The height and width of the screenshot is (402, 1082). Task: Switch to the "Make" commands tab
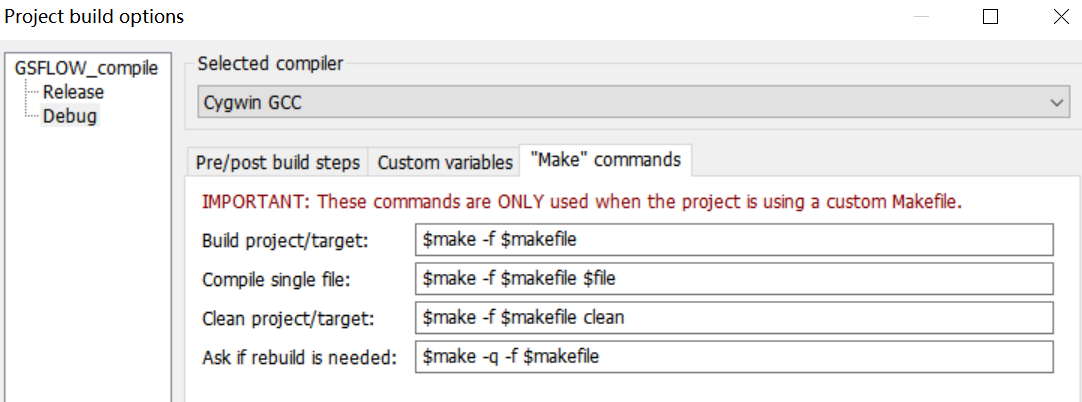606,160
